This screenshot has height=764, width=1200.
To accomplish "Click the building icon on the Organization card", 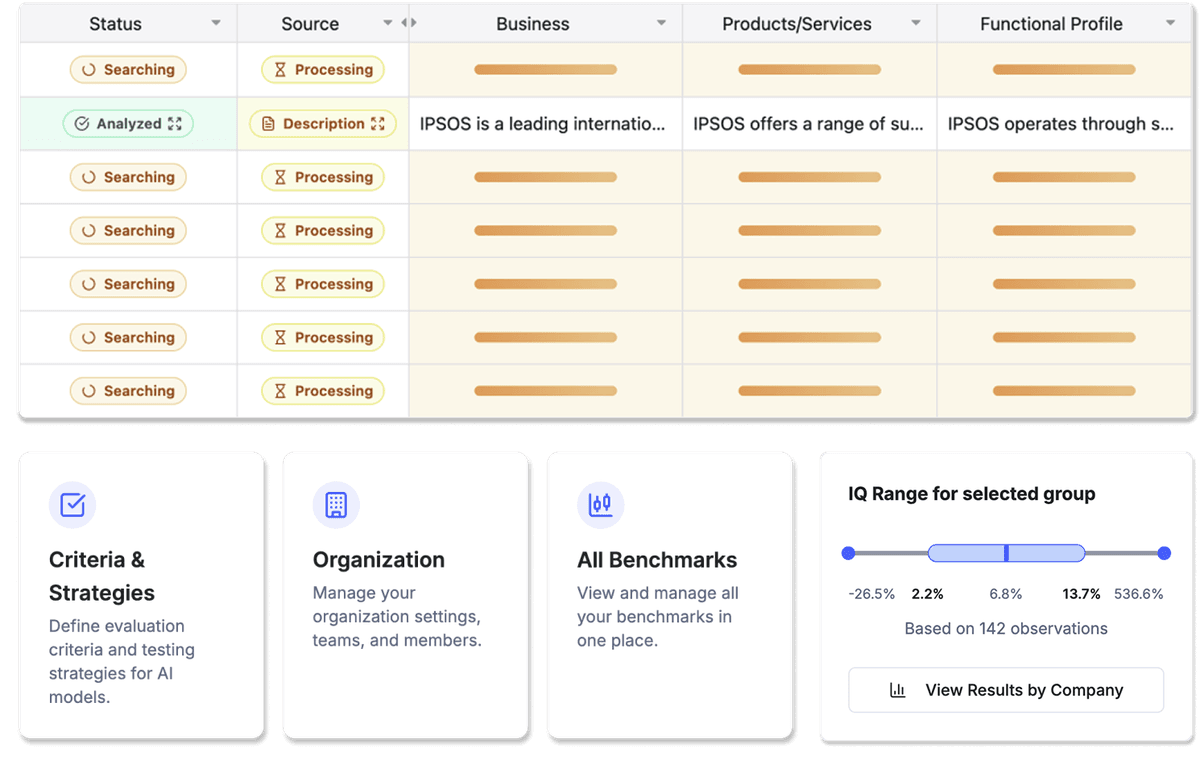I will point(335,505).
